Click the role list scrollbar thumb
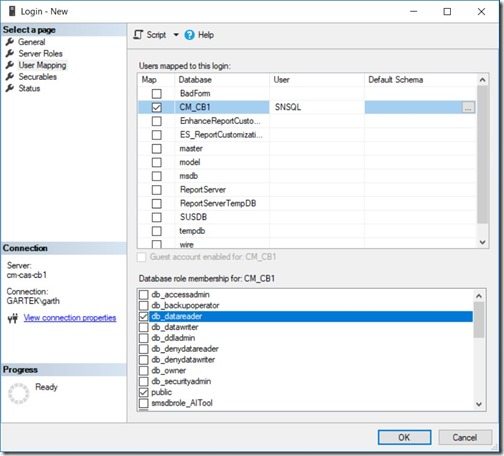The image size is (504, 456). (479, 320)
